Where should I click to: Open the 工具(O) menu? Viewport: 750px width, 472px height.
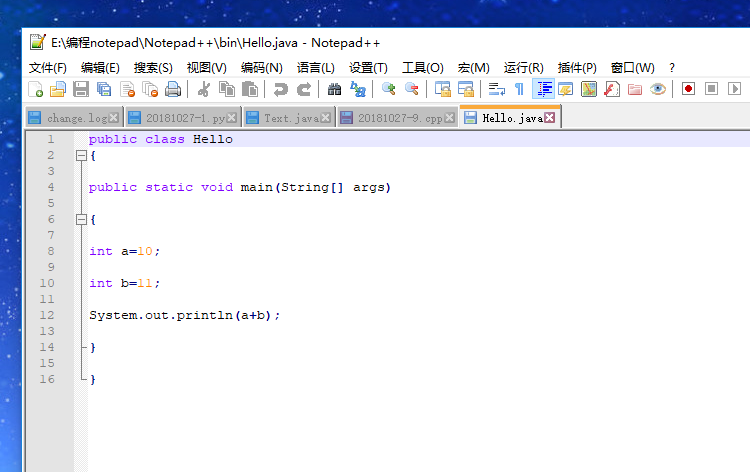[x=423, y=68]
